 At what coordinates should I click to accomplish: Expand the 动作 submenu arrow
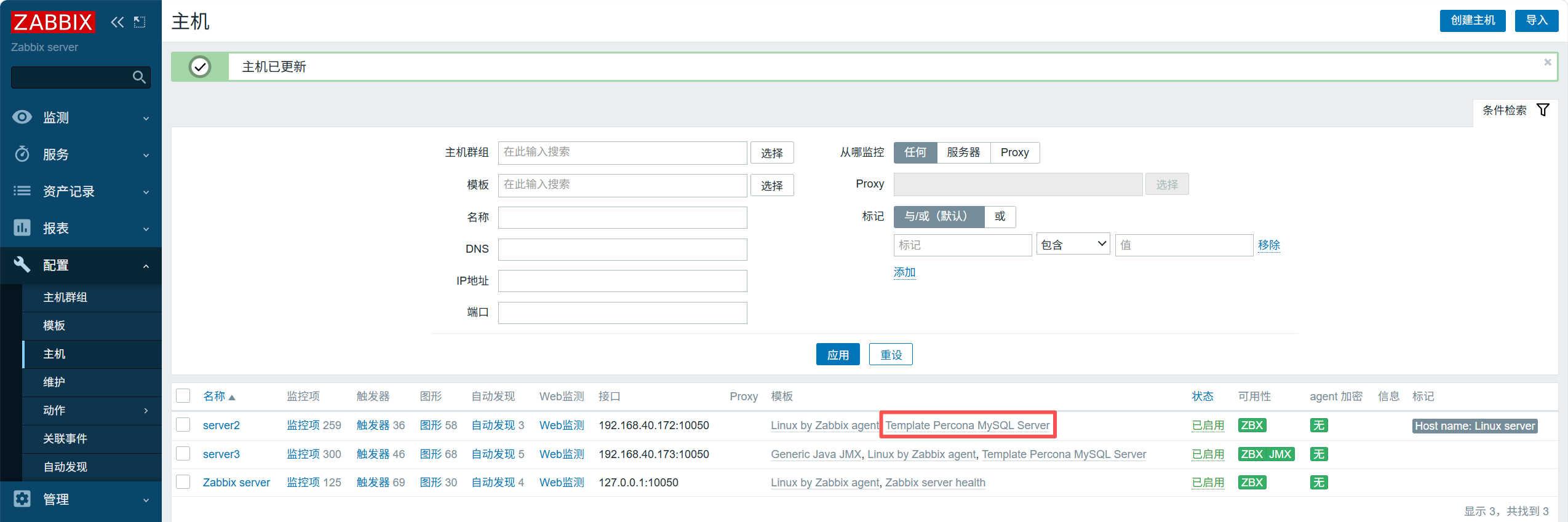pos(146,411)
